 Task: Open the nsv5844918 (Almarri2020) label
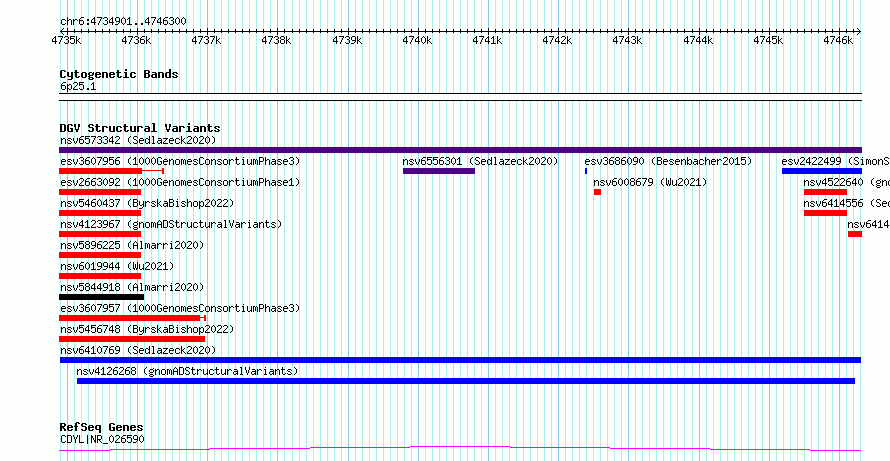point(132,287)
